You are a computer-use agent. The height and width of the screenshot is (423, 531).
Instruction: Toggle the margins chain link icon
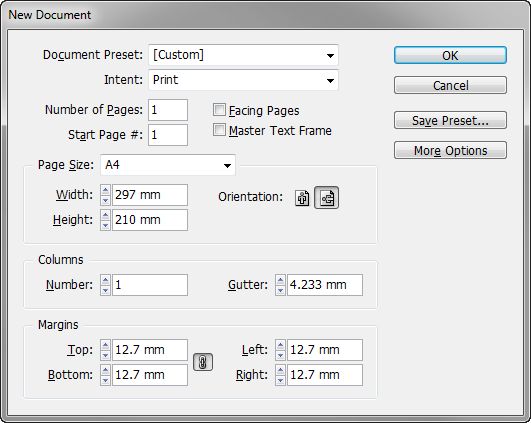click(x=203, y=362)
